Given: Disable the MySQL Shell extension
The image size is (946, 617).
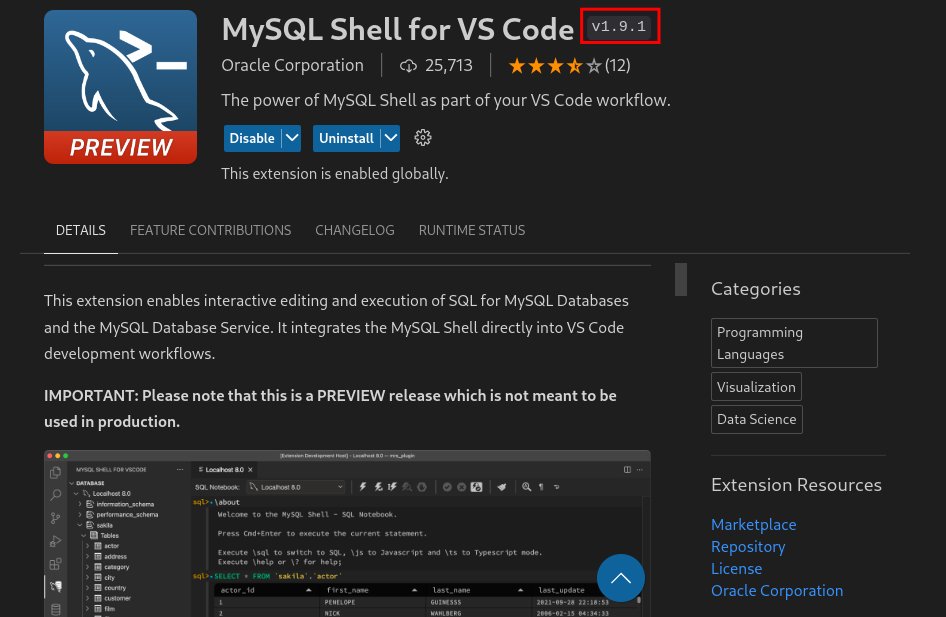Looking at the screenshot, I should point(252,138).
